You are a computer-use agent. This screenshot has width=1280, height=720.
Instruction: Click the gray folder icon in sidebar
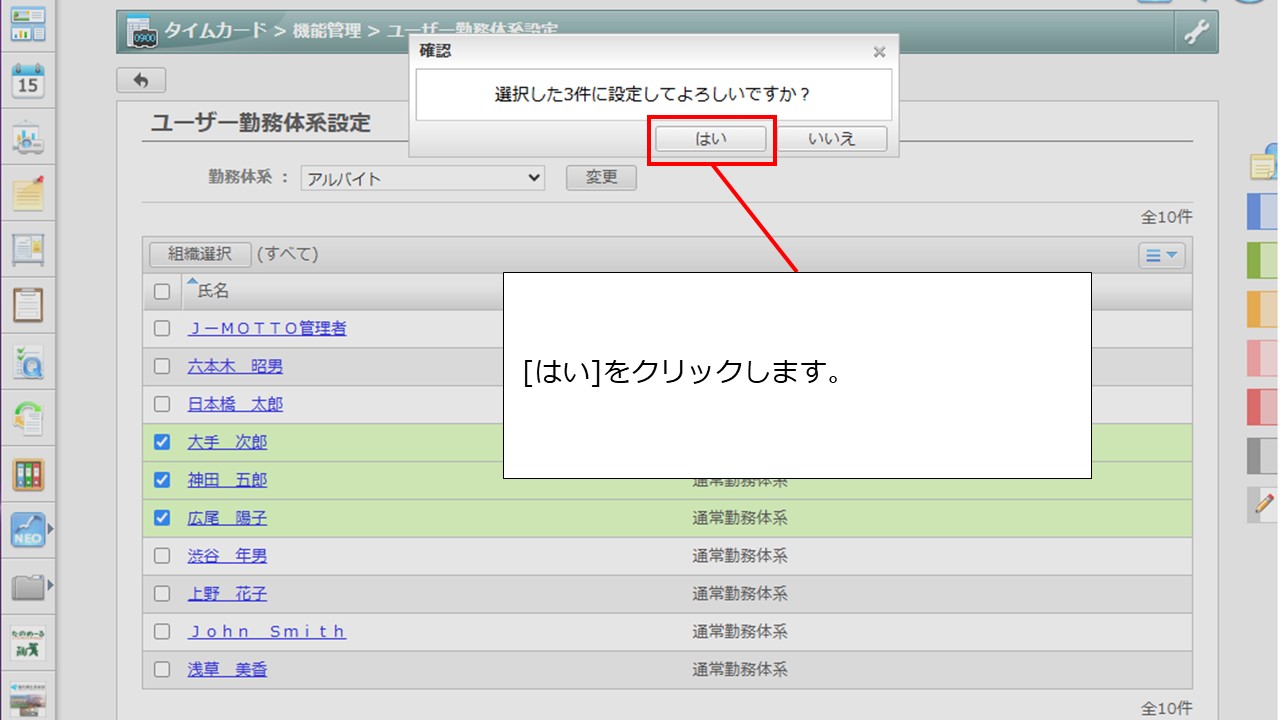(x=28, y=587)
